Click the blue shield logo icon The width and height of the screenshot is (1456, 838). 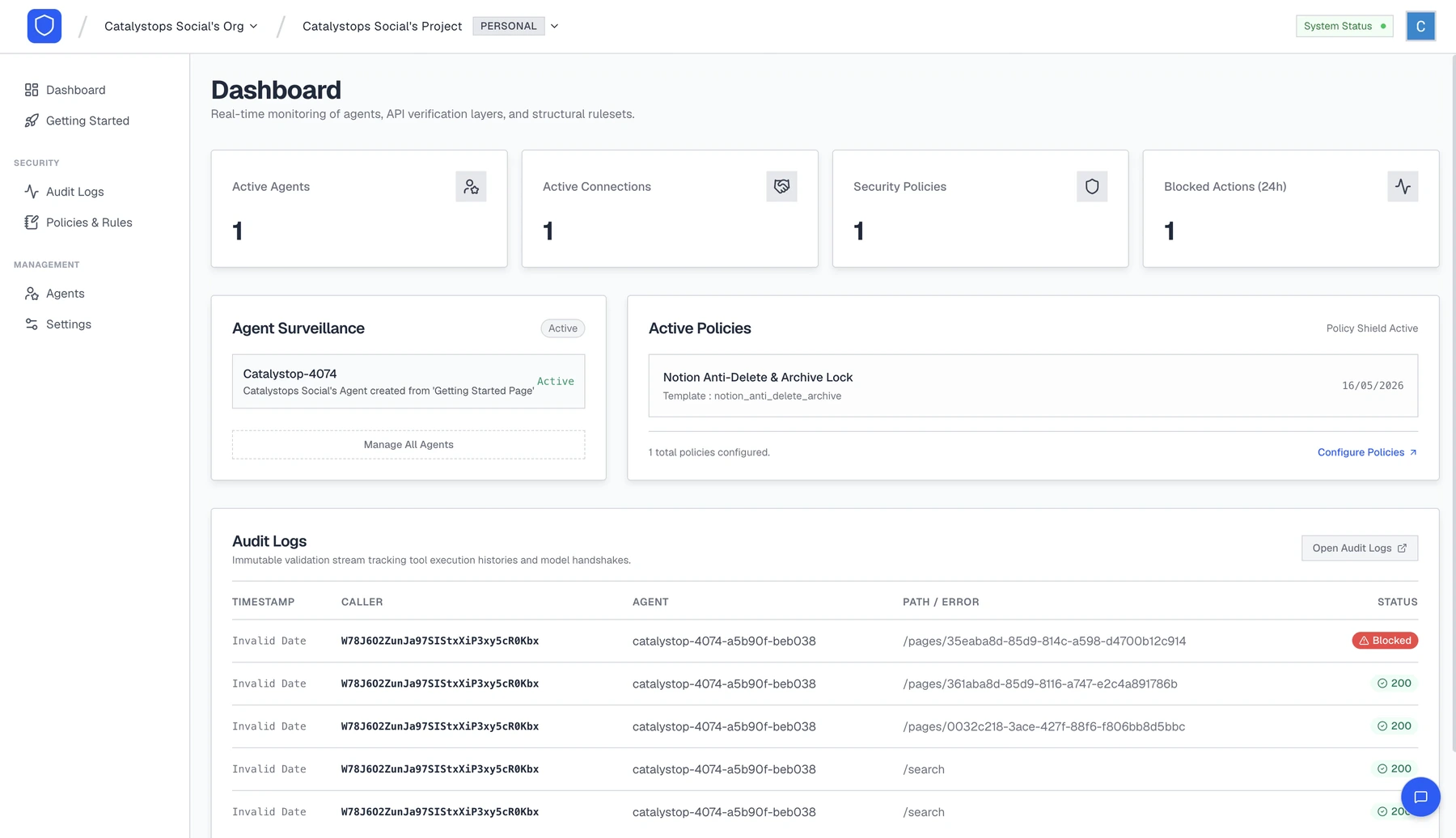[x=44, y=26]
